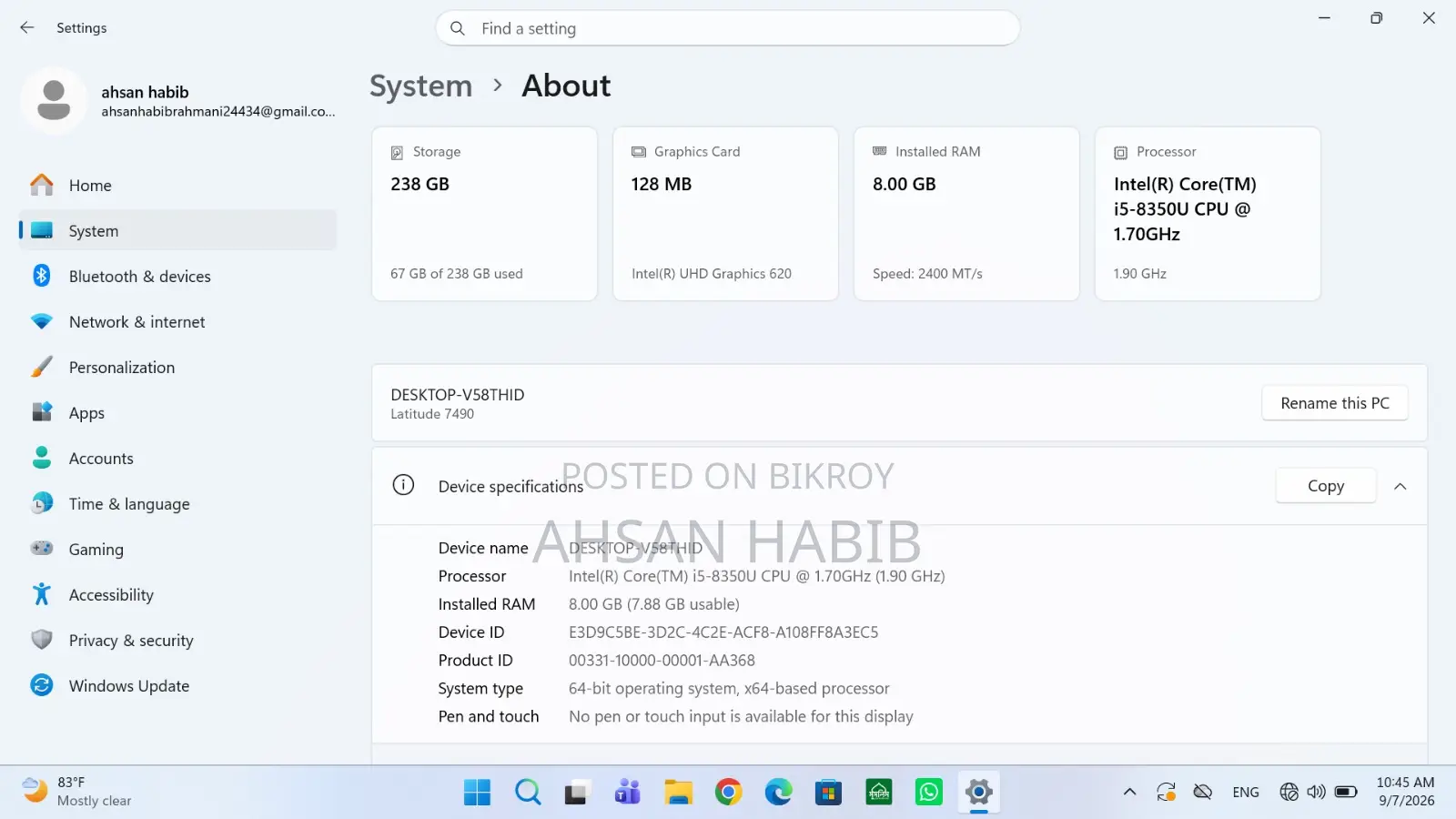Open taskbar Search
1456x819 pixels.
tap(528, 793)
